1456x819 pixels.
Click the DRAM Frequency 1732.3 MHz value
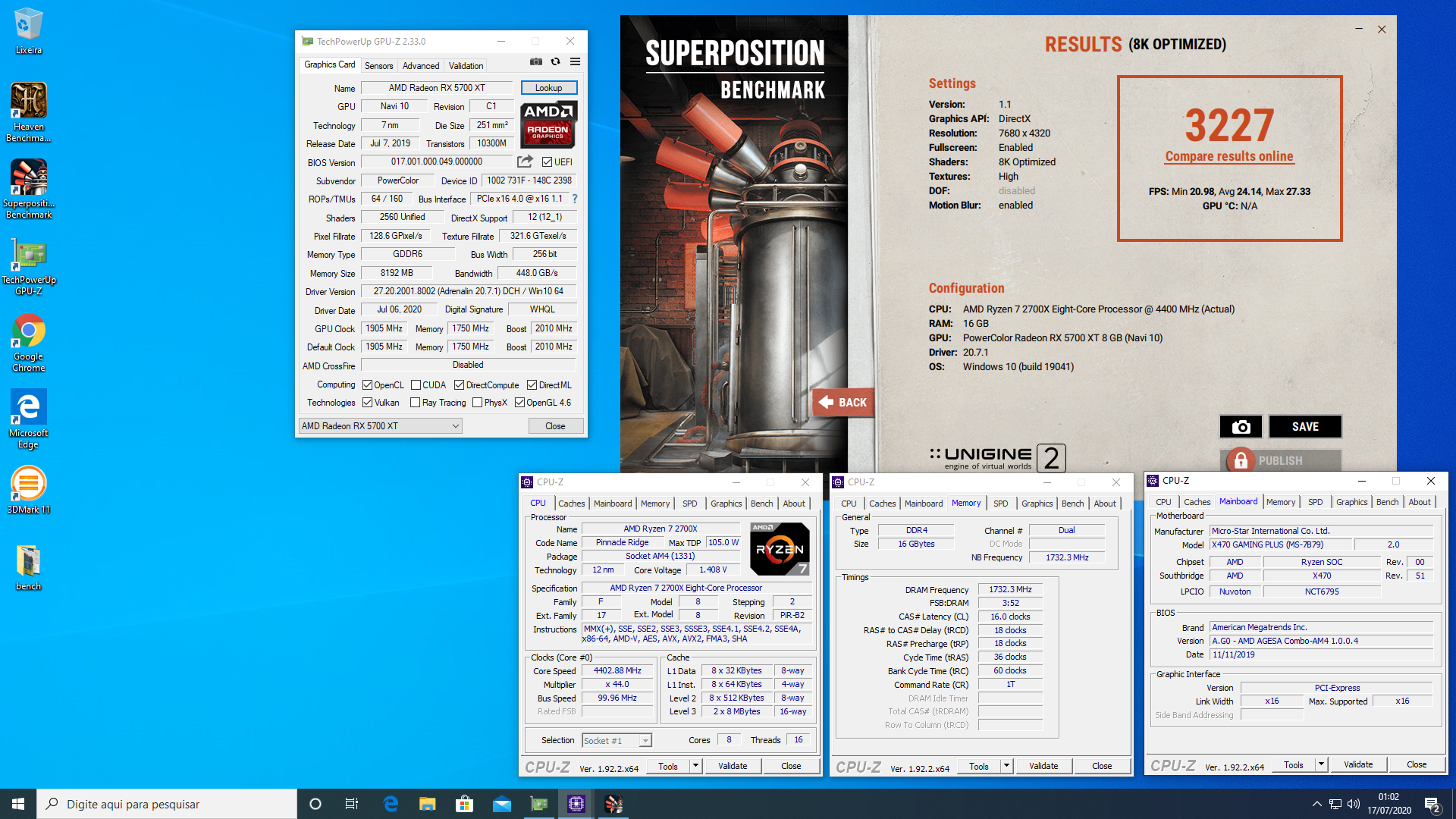(x=1010, y=589)
